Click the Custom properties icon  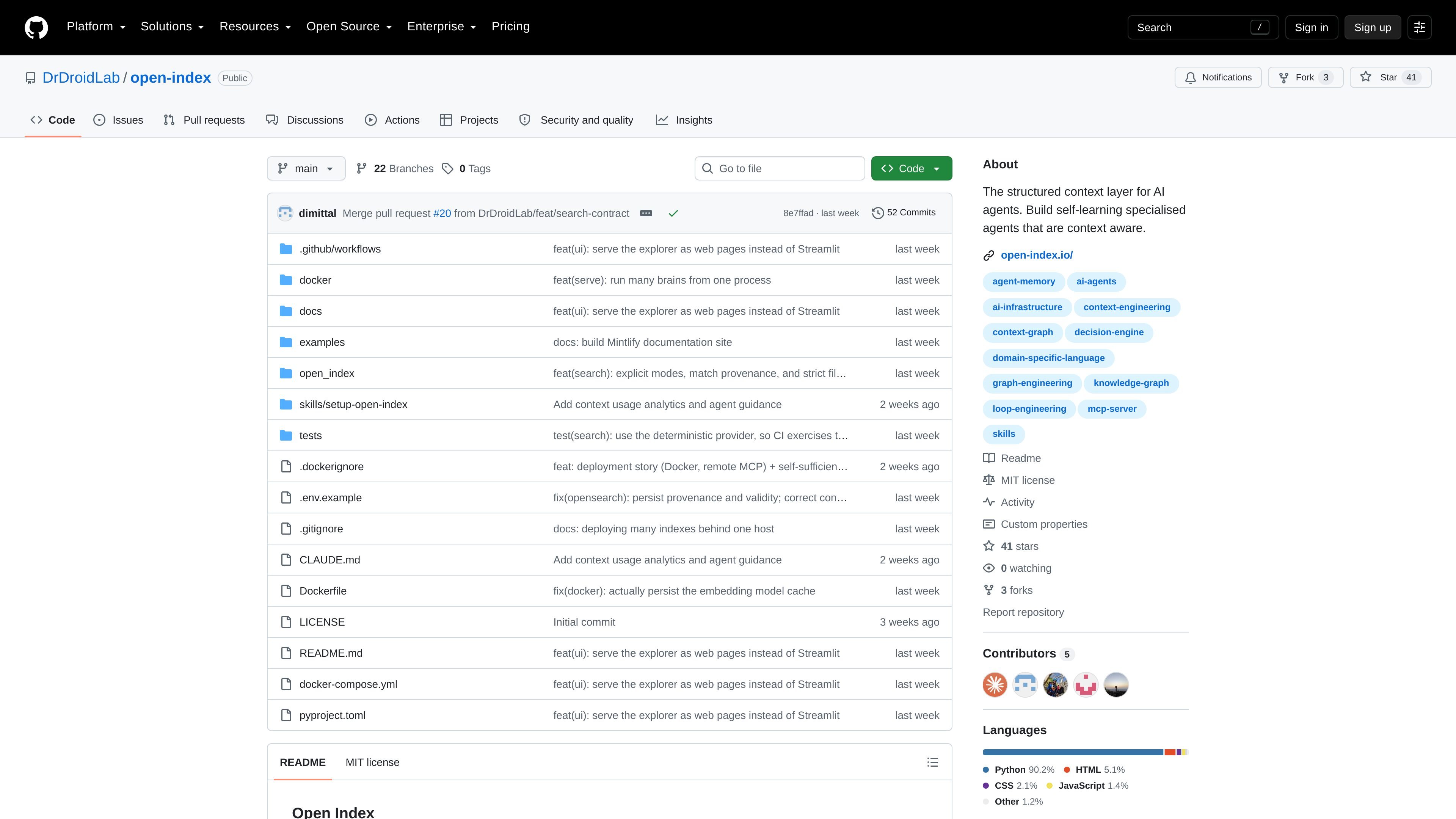pyautogui.click(x=988, y=524)
